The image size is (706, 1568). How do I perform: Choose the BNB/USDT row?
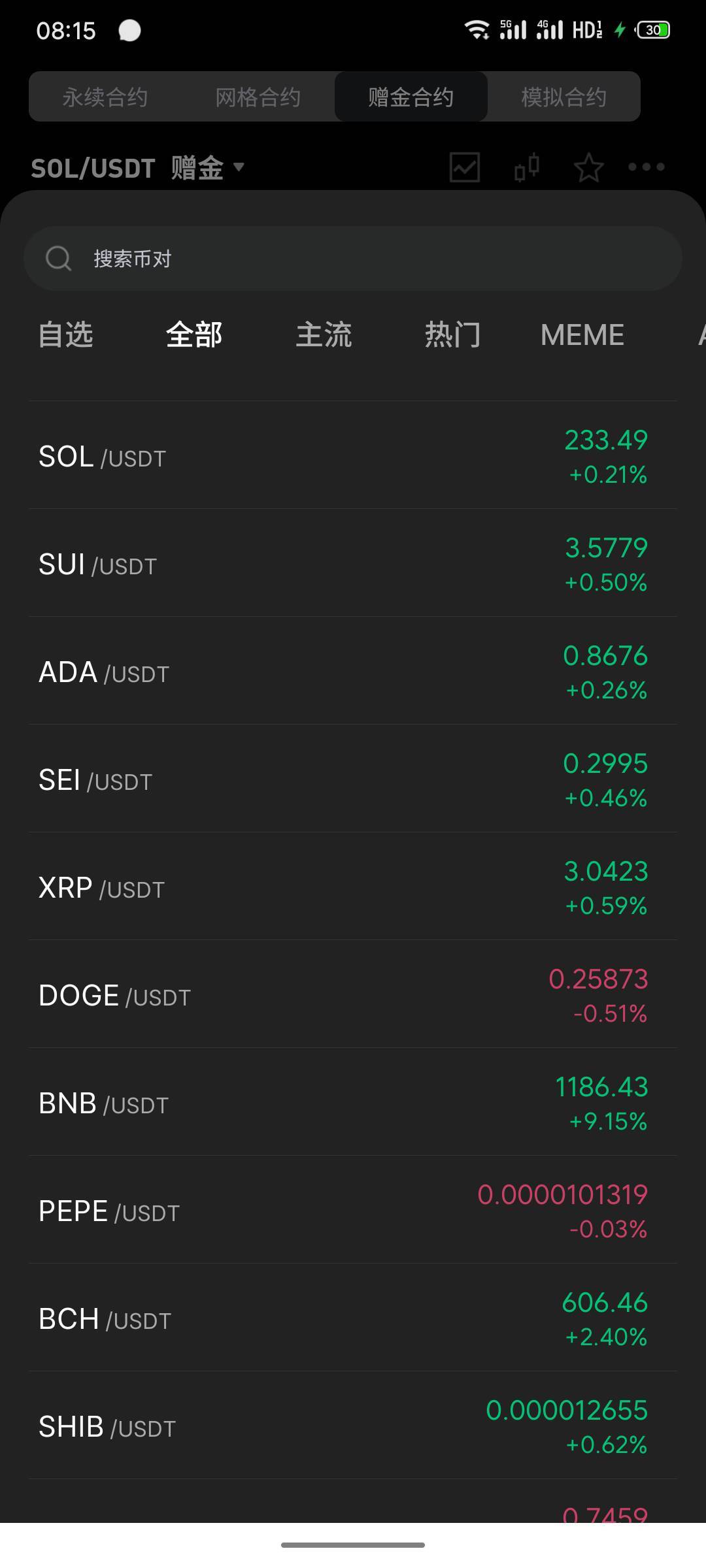tap(353, 1102)
